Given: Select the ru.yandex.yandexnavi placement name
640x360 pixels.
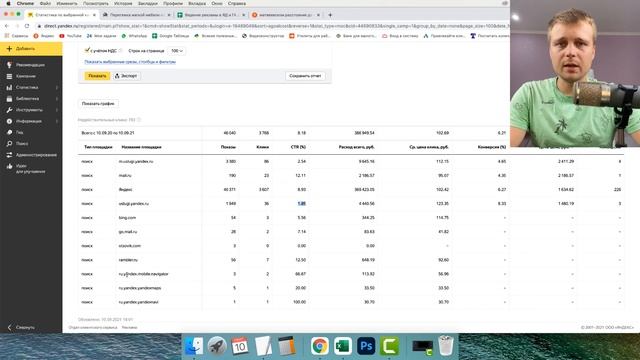Looking at the screenshot, I should [x=138, y=302].
